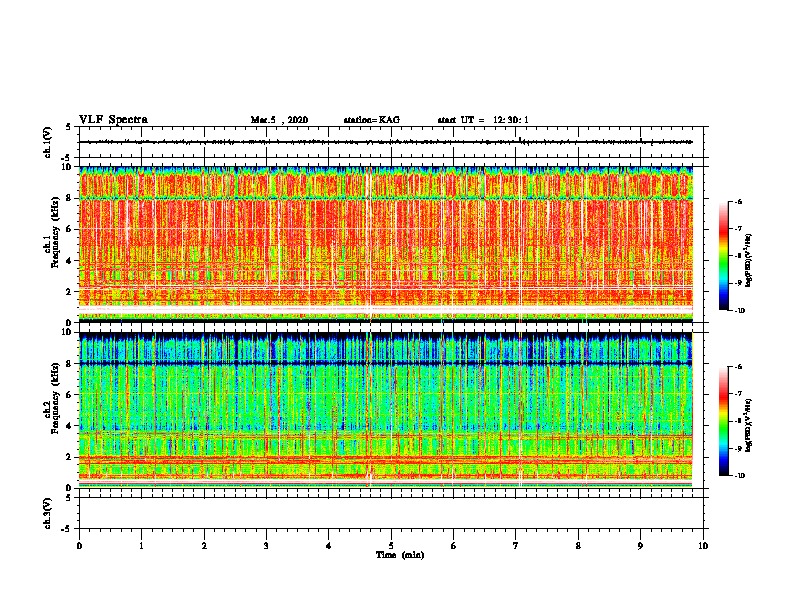
Task: Select the date text "Mar.5 , 2020"
Action: point(279,120)
